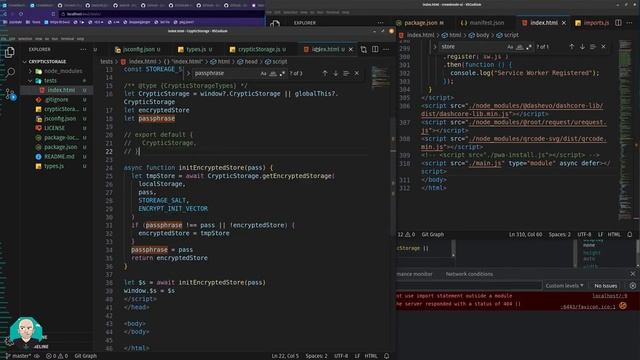Open changes compare icon in CrypticStorage editor
640x360 pixels.
tap(364, 49)
